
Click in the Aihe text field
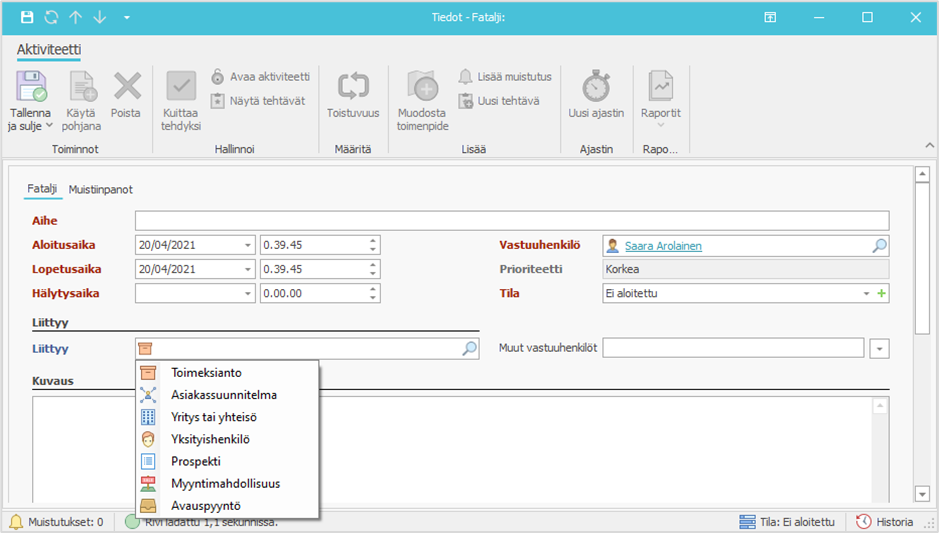click(x=511, y=221)
